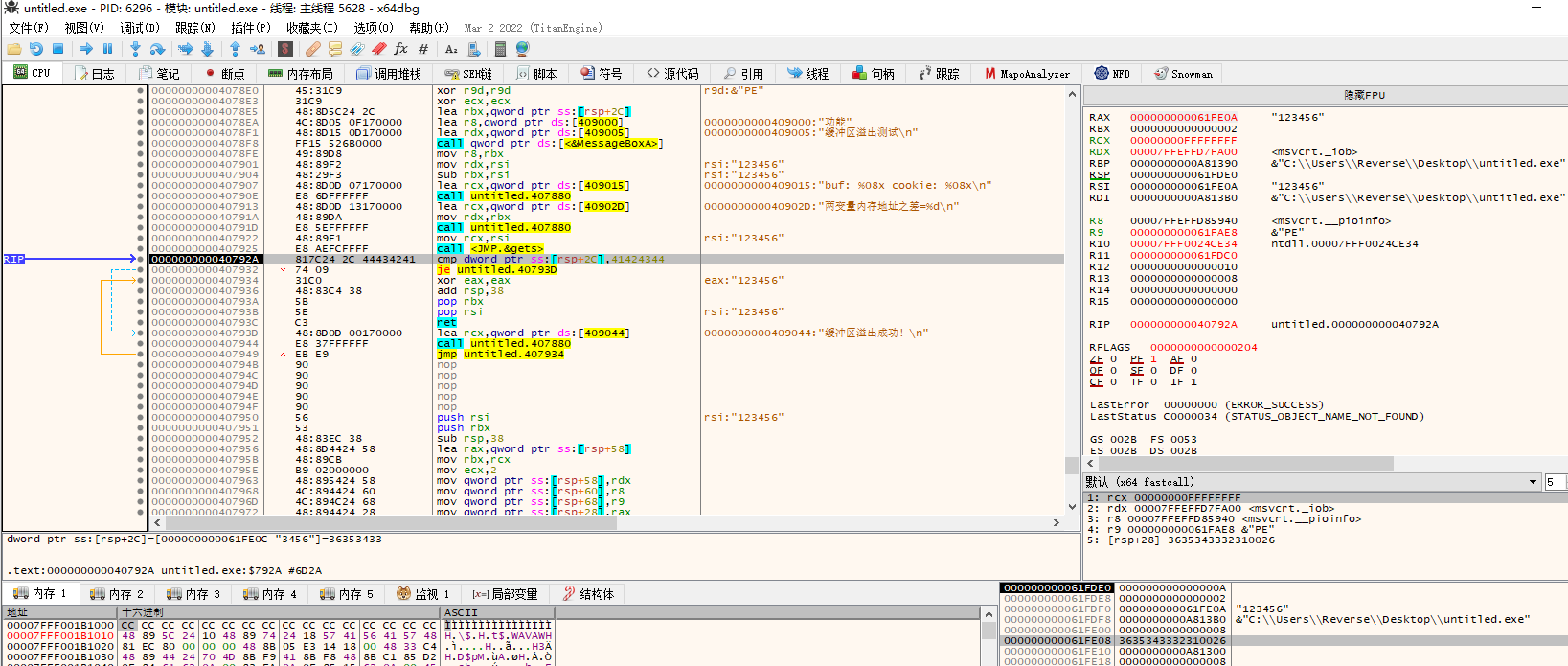The image size is (1568, 666).
Task: Open Patches with the bandage icon
Action: click(313, 49)
